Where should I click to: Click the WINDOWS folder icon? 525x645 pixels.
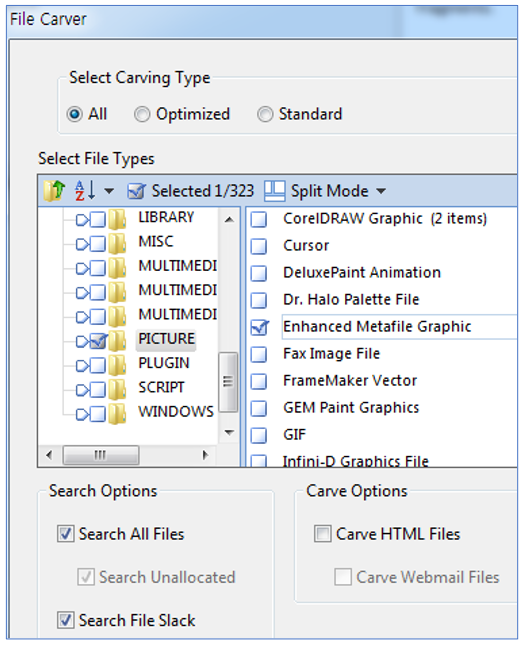coord(118,413)
